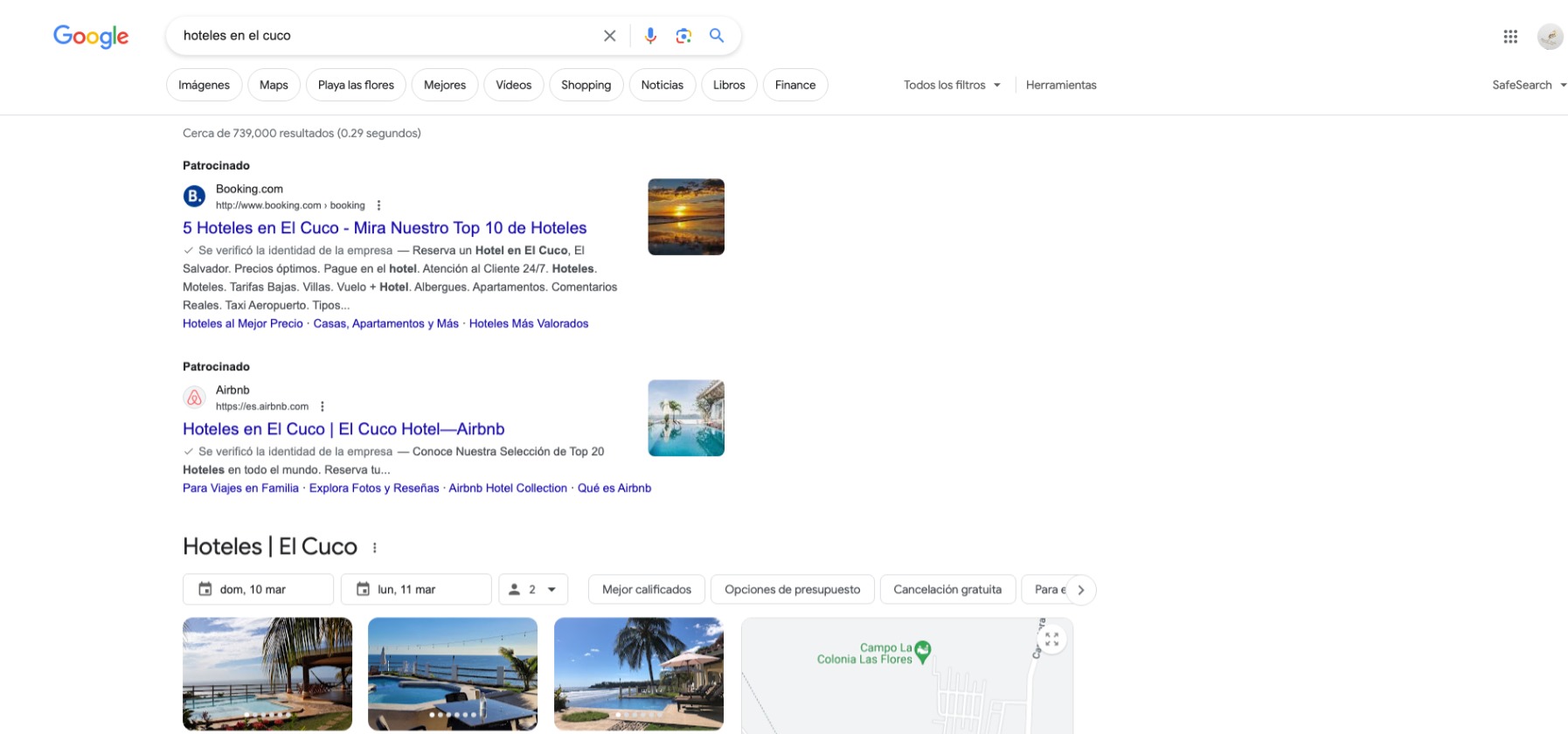
Task: Toggle the Mejor calificados filter
Action: 647,590
